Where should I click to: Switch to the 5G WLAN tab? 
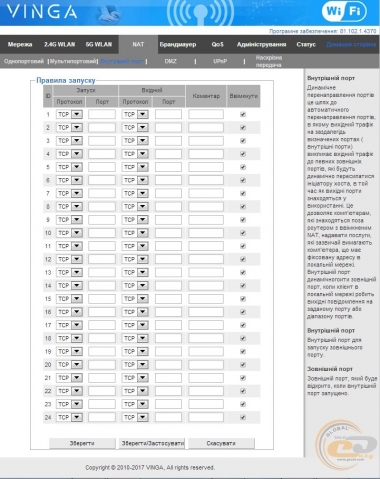[x=99, y=44]
